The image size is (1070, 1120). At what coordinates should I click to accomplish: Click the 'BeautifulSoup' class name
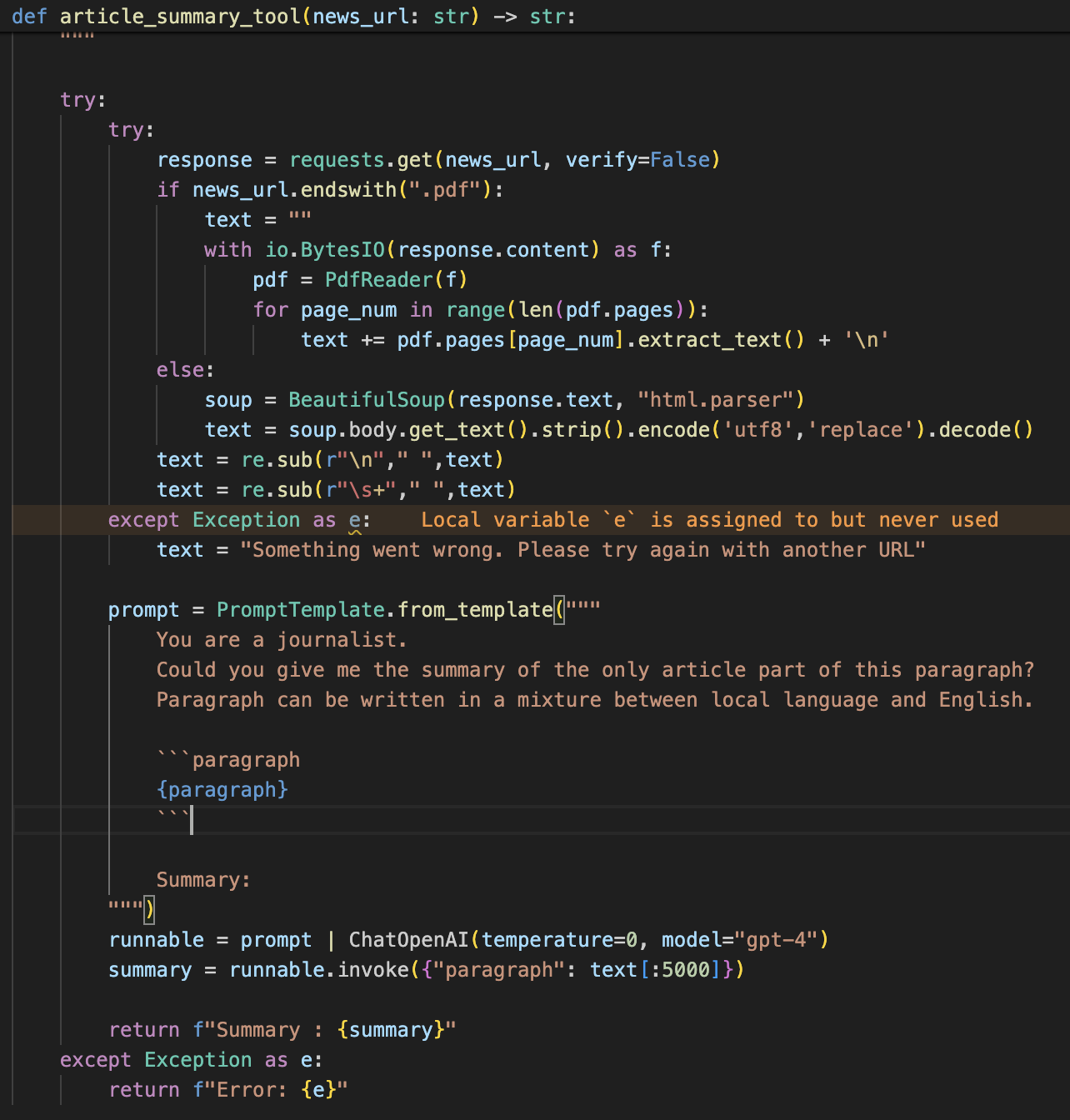367,400
